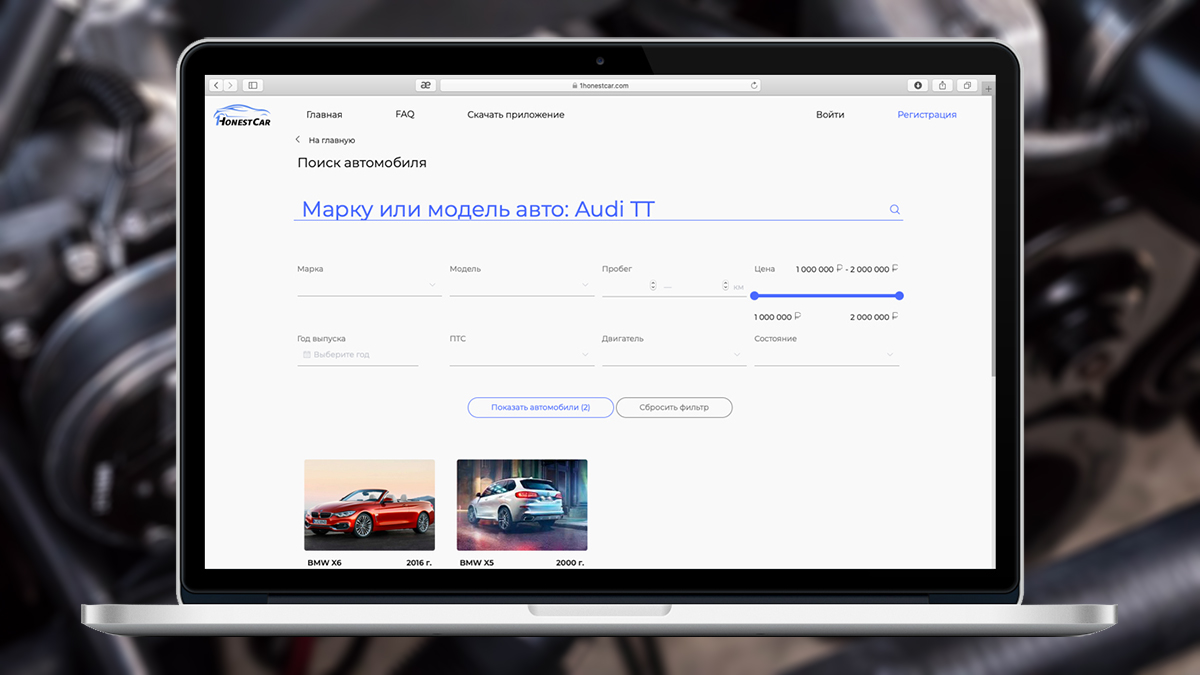The height and width of the screenshot is (675, 1200).
Task: Click the Пробег minimum stepper
Action: [653, 286]
